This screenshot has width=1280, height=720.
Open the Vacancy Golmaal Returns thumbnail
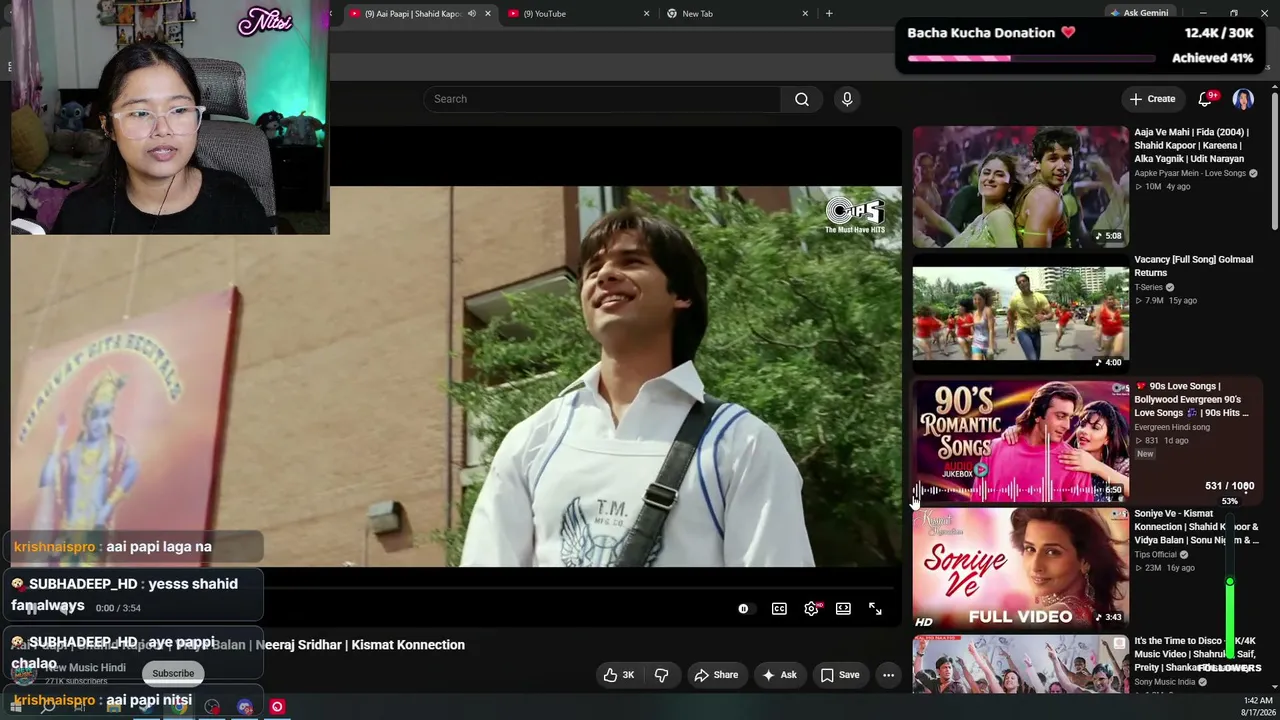click(x=1020, y=314)
